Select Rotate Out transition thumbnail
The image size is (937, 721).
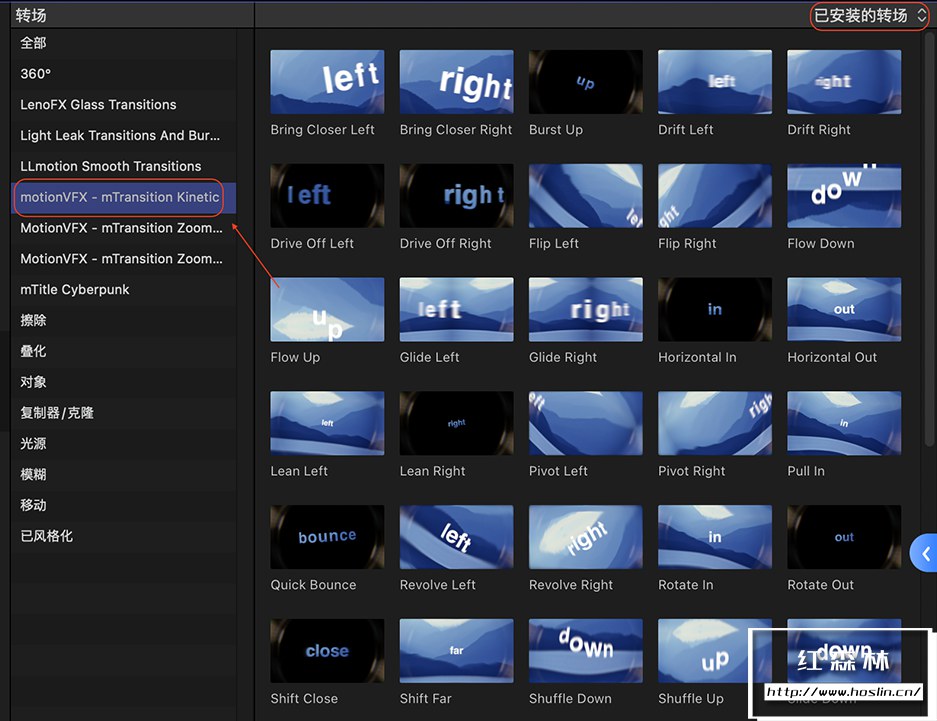[844, 537]
